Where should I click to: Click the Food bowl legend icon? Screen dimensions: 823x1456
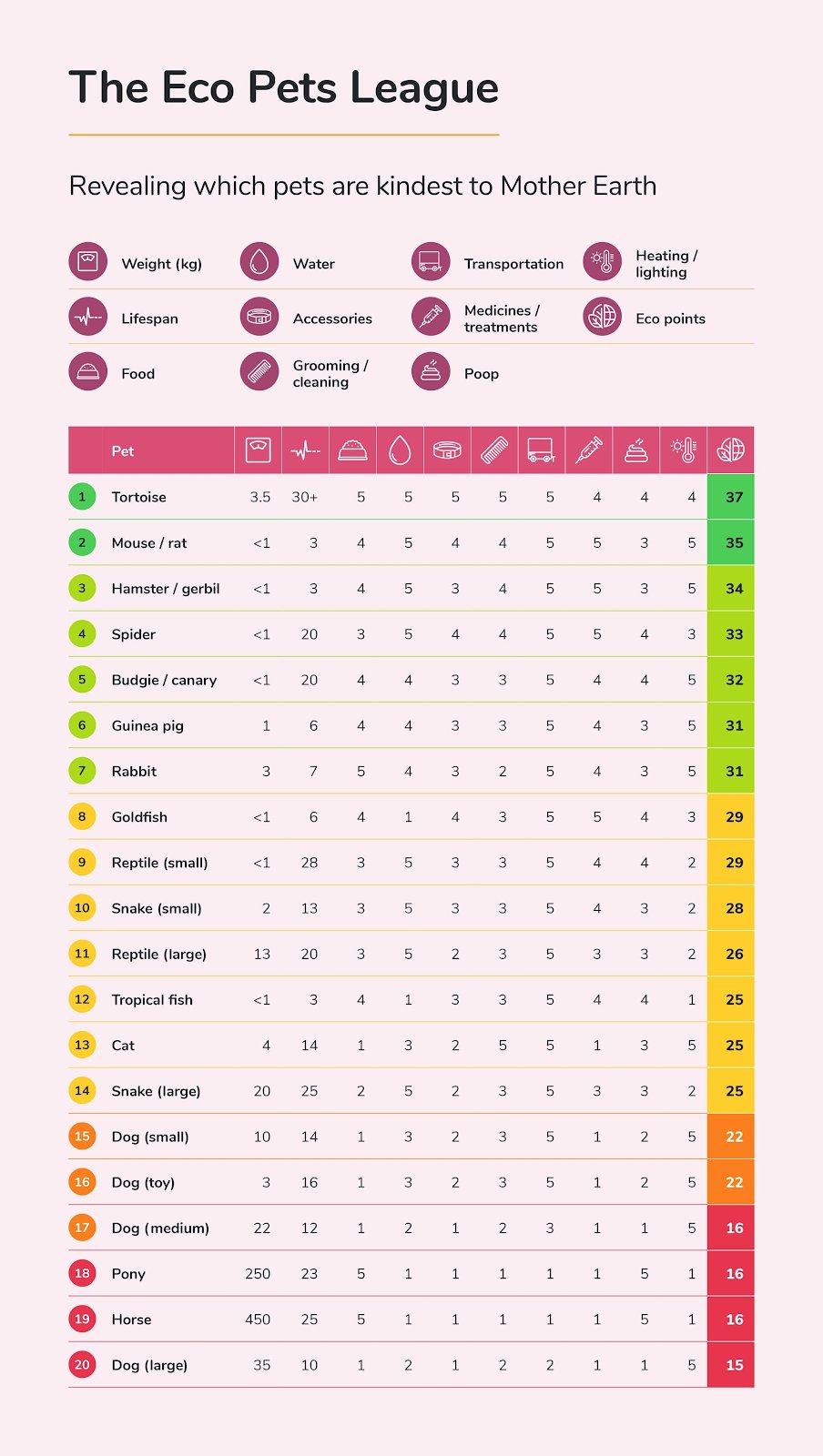[88, 372]
